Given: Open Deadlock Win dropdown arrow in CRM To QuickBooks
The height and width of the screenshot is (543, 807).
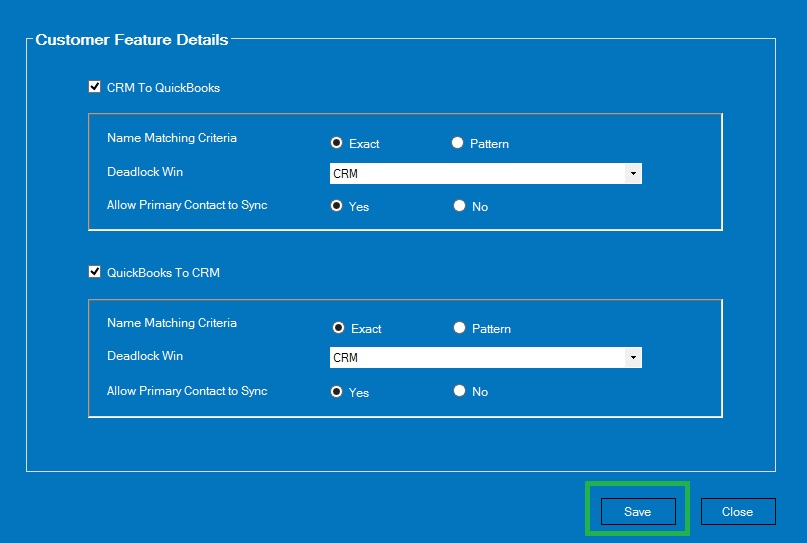Looking at the screenshot, I should [x=633, y=173].
